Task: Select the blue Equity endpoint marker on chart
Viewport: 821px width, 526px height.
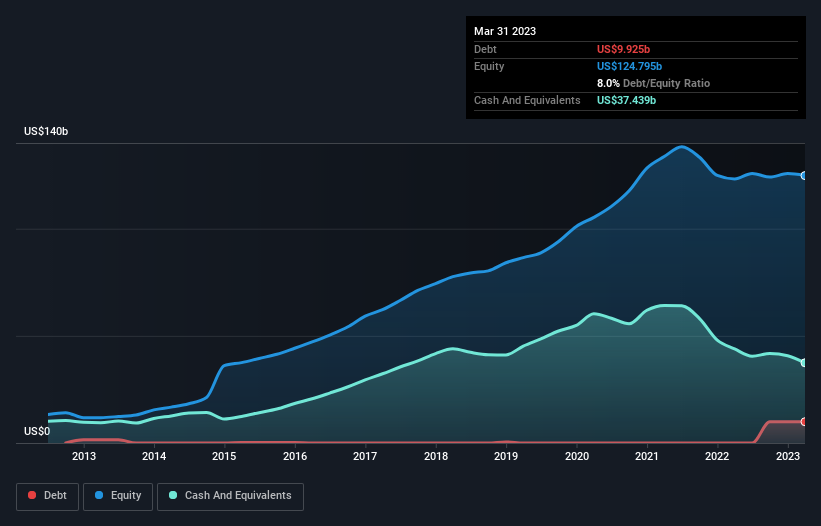Action: click(804, 176)
